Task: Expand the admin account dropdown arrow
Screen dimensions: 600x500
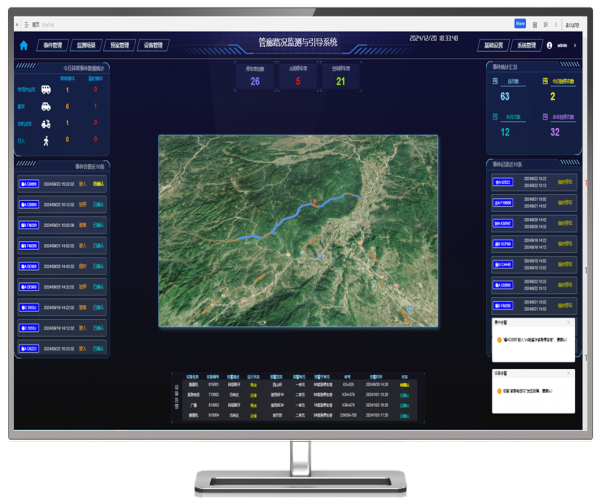Action: click(x=577, y=45)
